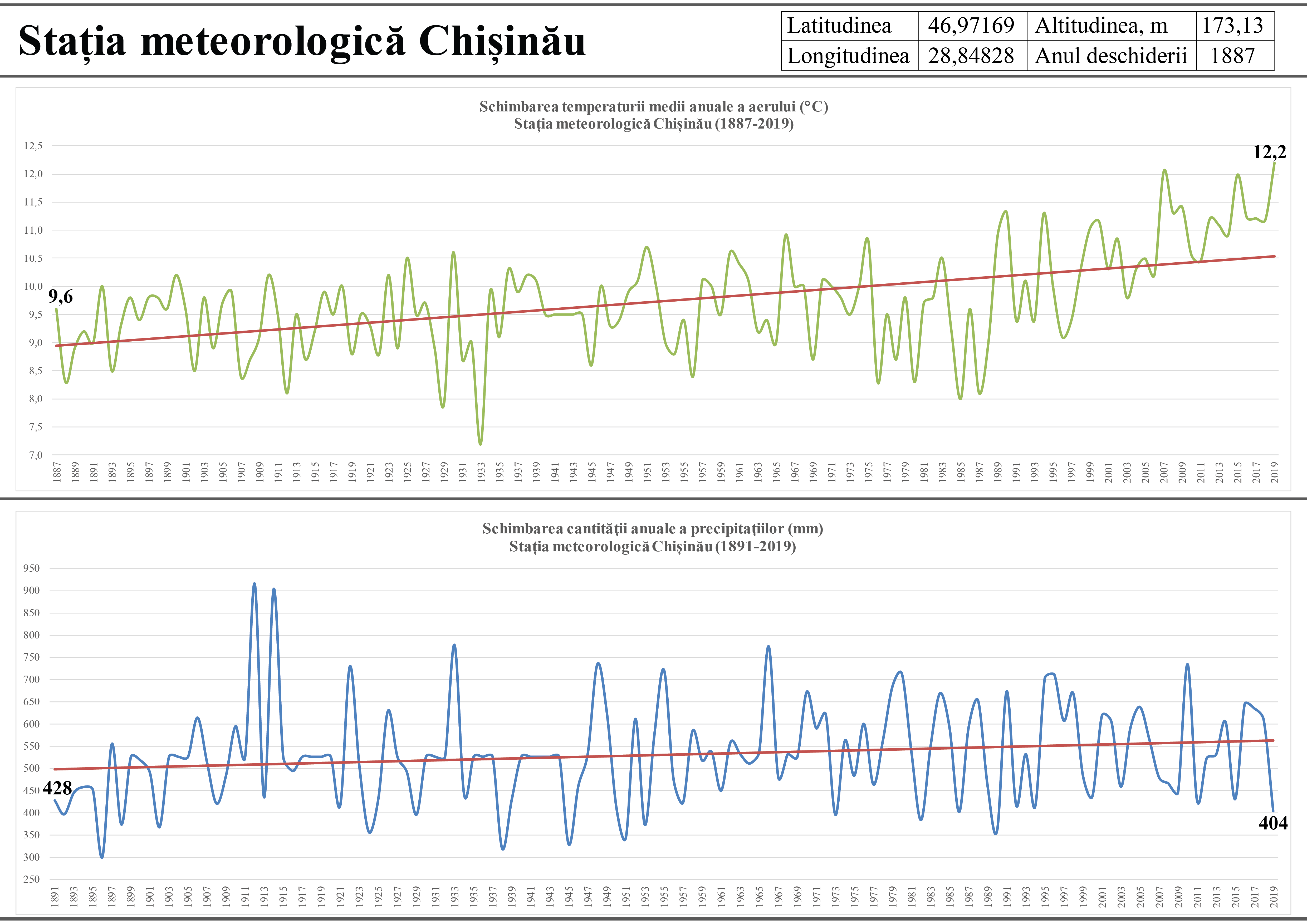Screen dimensions: 1307x924
Task: Select the Altitudinea value 173,13 cell
Action: [1232, 26]
